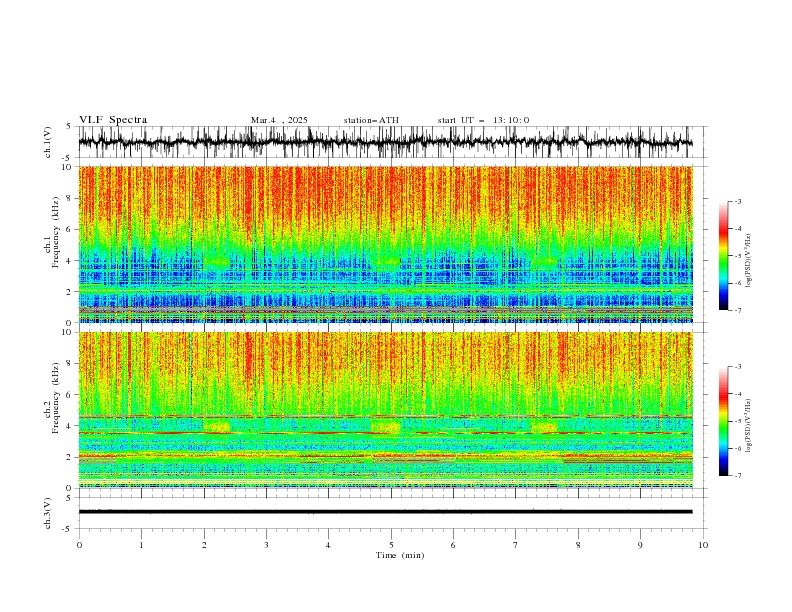Click the "-7" label on ch.2 colorbar

[x=738, y=476]
